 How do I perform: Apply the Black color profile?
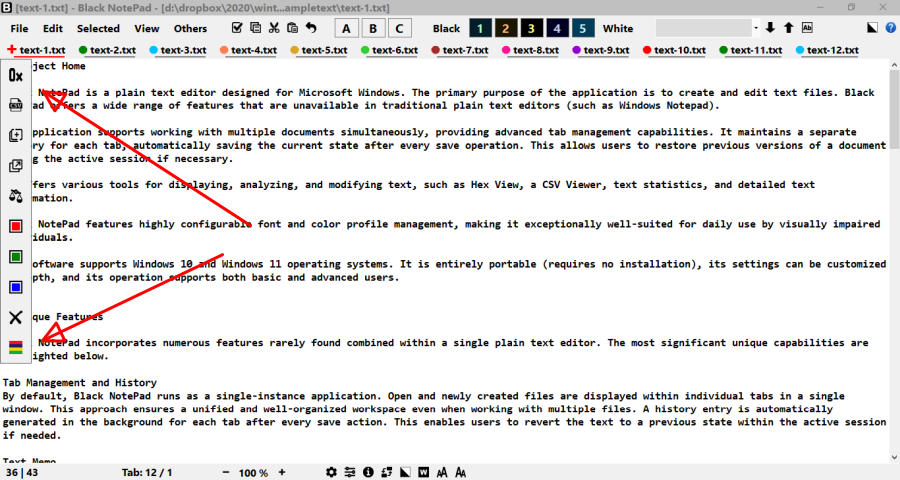pos(447,28)
